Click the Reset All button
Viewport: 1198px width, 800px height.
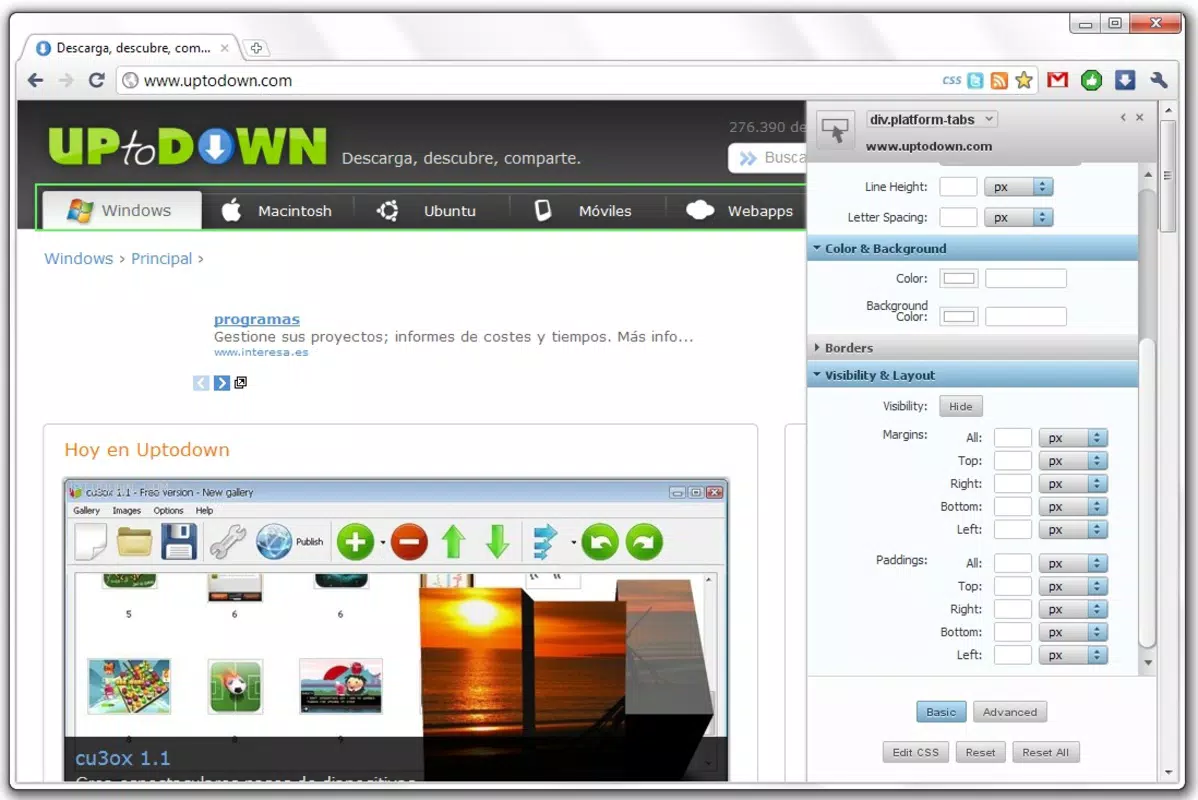tap(1045, 753)
